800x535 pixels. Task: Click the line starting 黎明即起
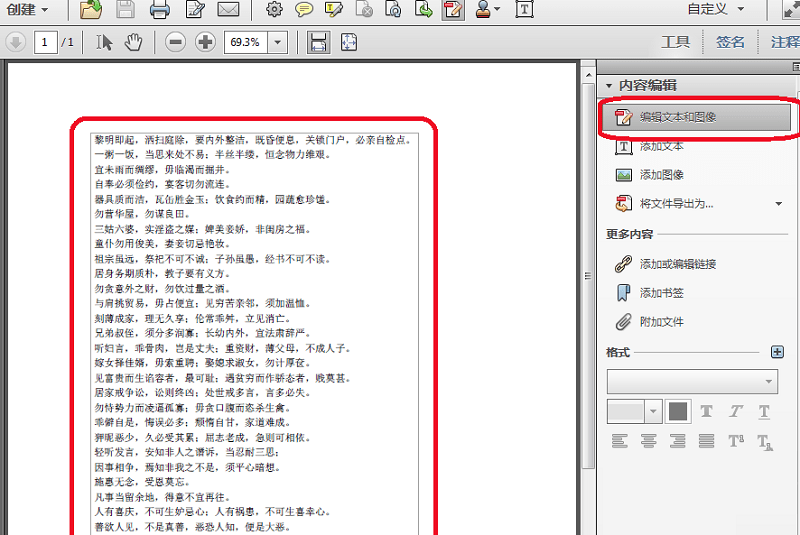(x=253, y=140)
